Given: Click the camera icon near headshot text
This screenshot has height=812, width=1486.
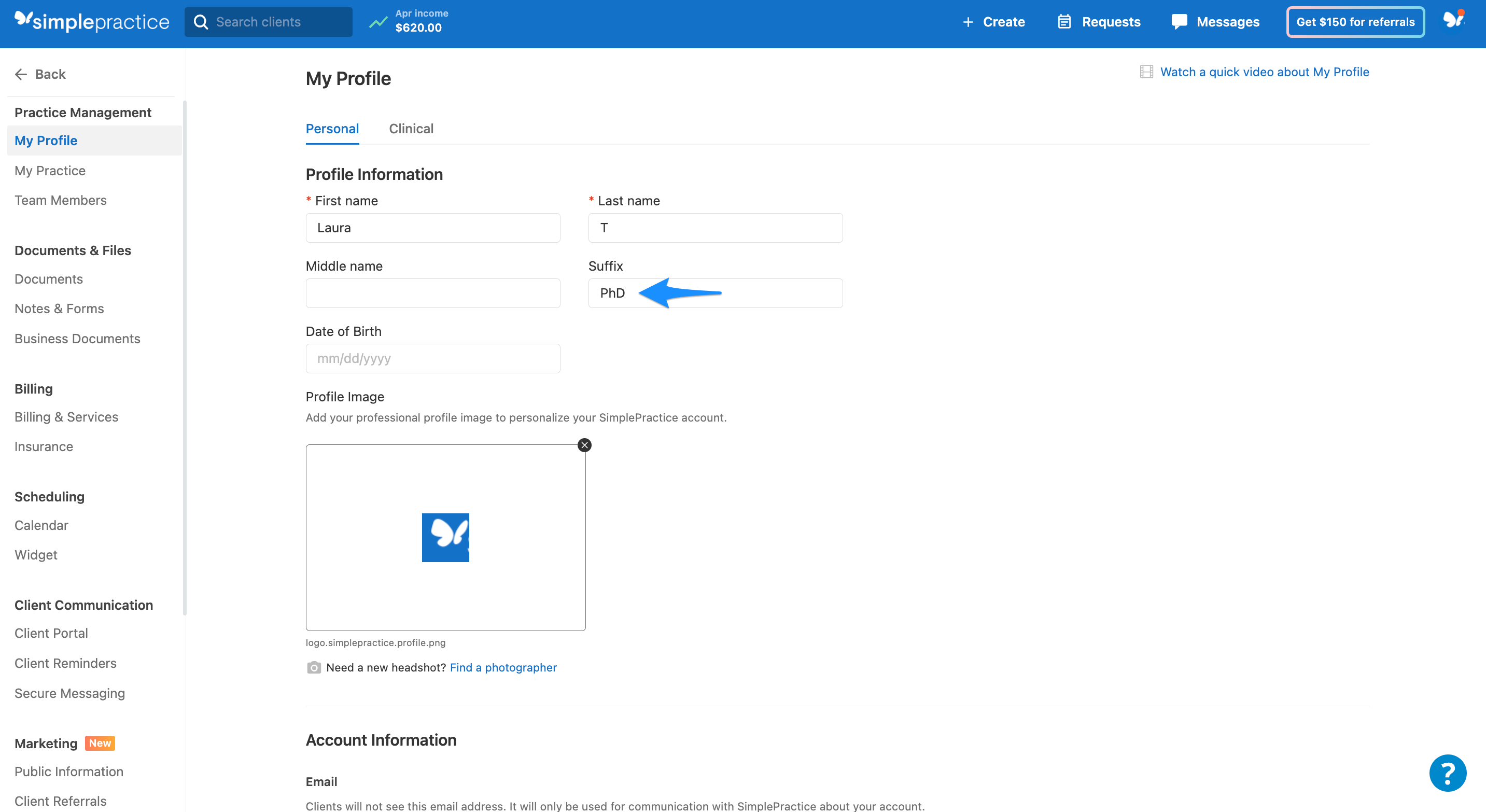Looking at the screenshot, I should [314, 667].
